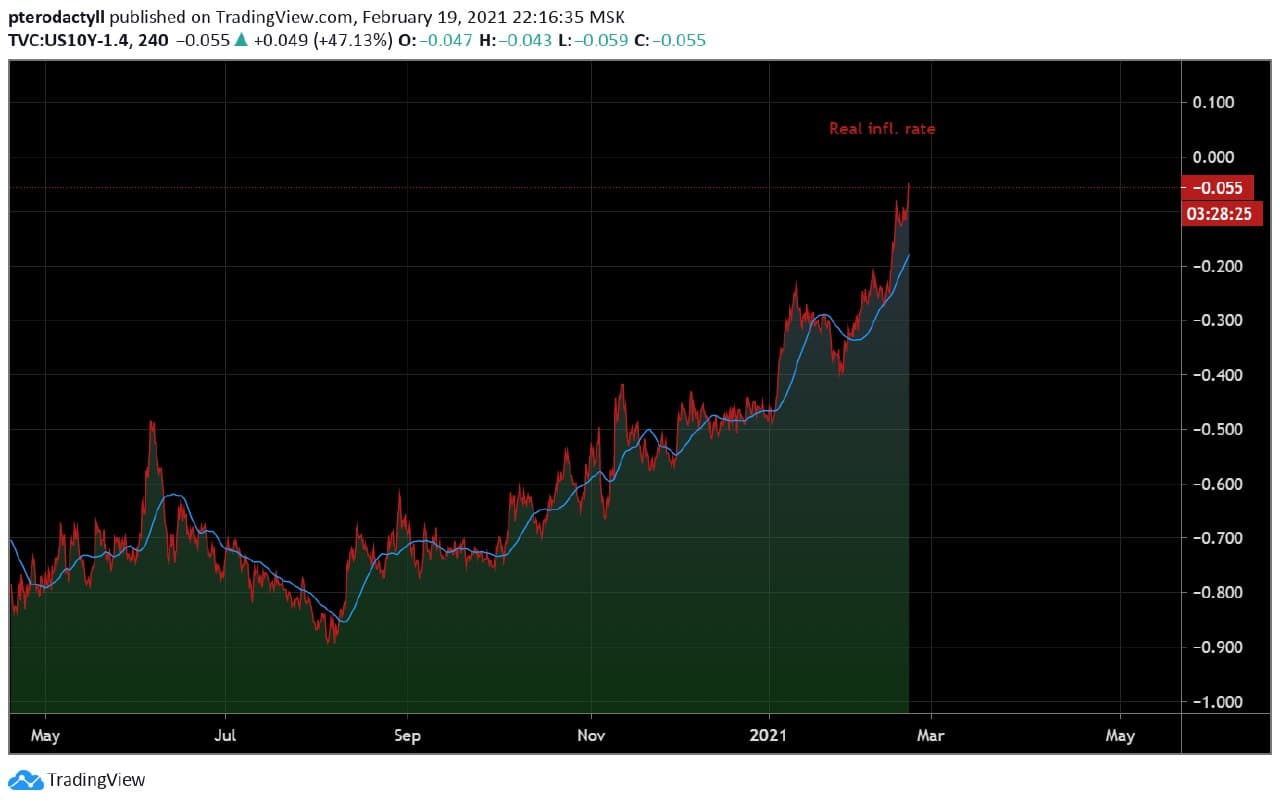Open the TradingView wordmark link

[97, 780]
